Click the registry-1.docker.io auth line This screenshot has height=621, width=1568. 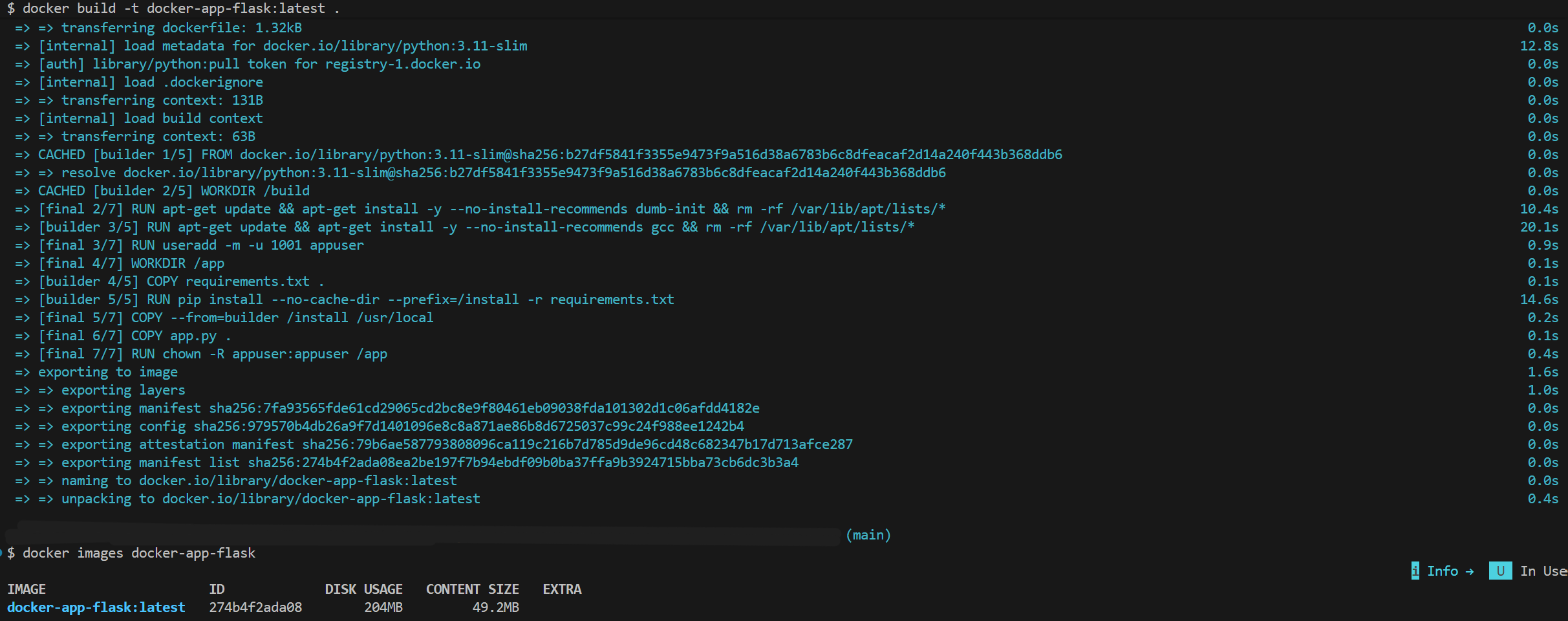[x=259, y=64]
